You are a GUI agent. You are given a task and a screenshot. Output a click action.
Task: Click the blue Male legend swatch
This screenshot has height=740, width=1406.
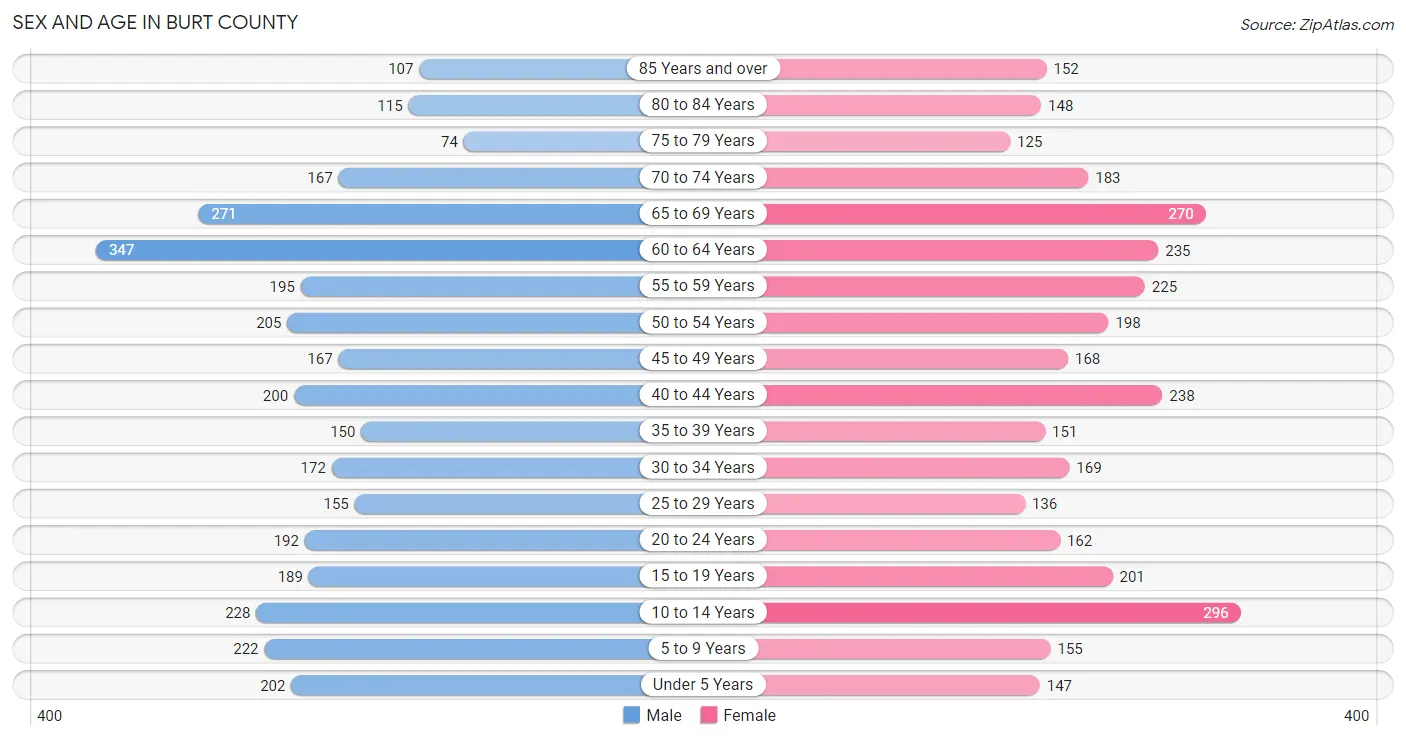pos(631,715)
